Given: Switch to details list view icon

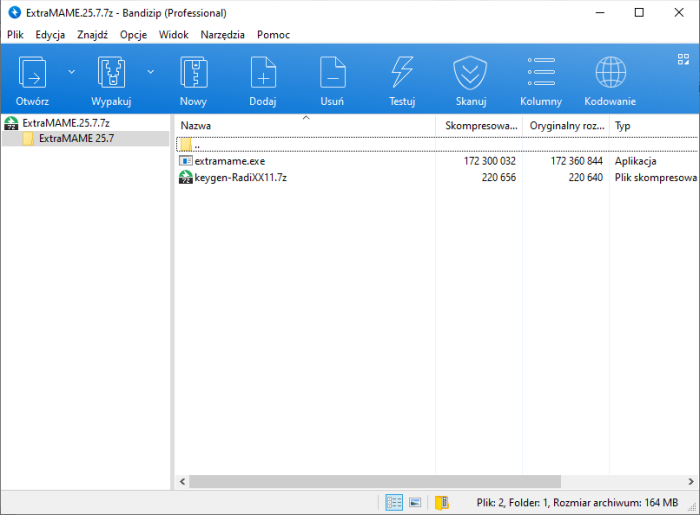Looking at the screenshot, I should [394, 503].
